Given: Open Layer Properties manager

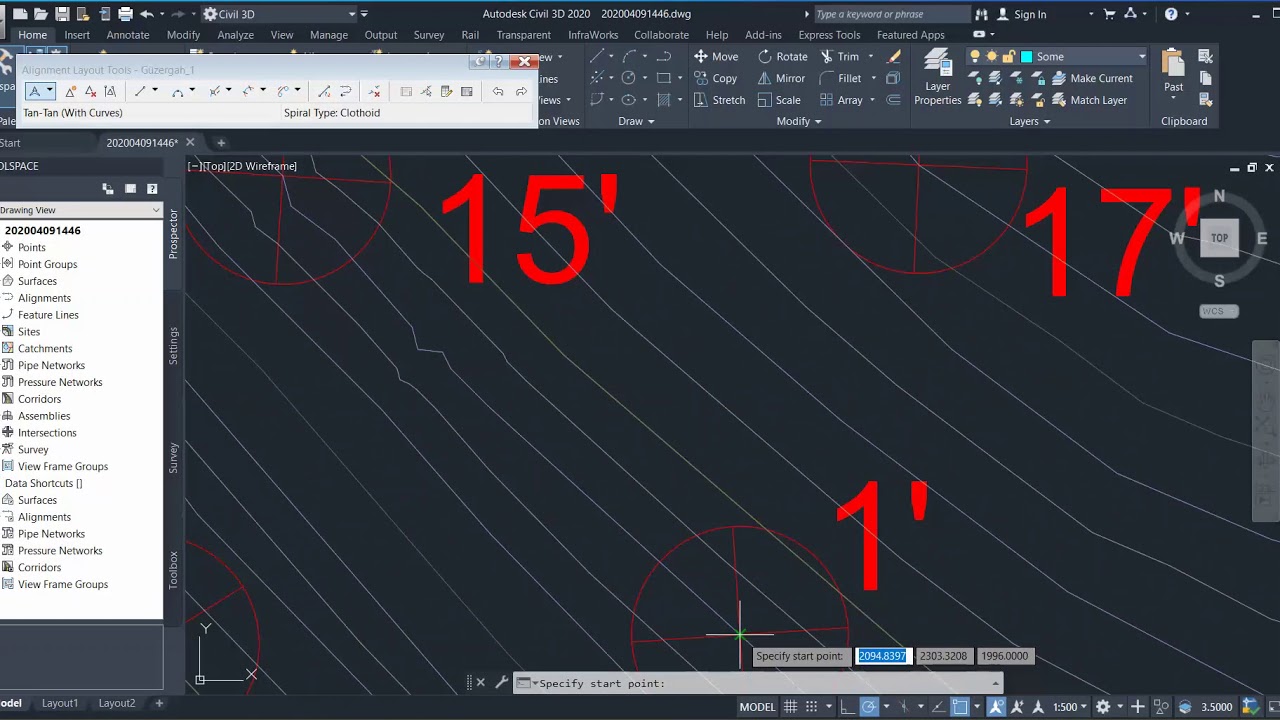Looking at the screenshot, I should tap(937, 78).
